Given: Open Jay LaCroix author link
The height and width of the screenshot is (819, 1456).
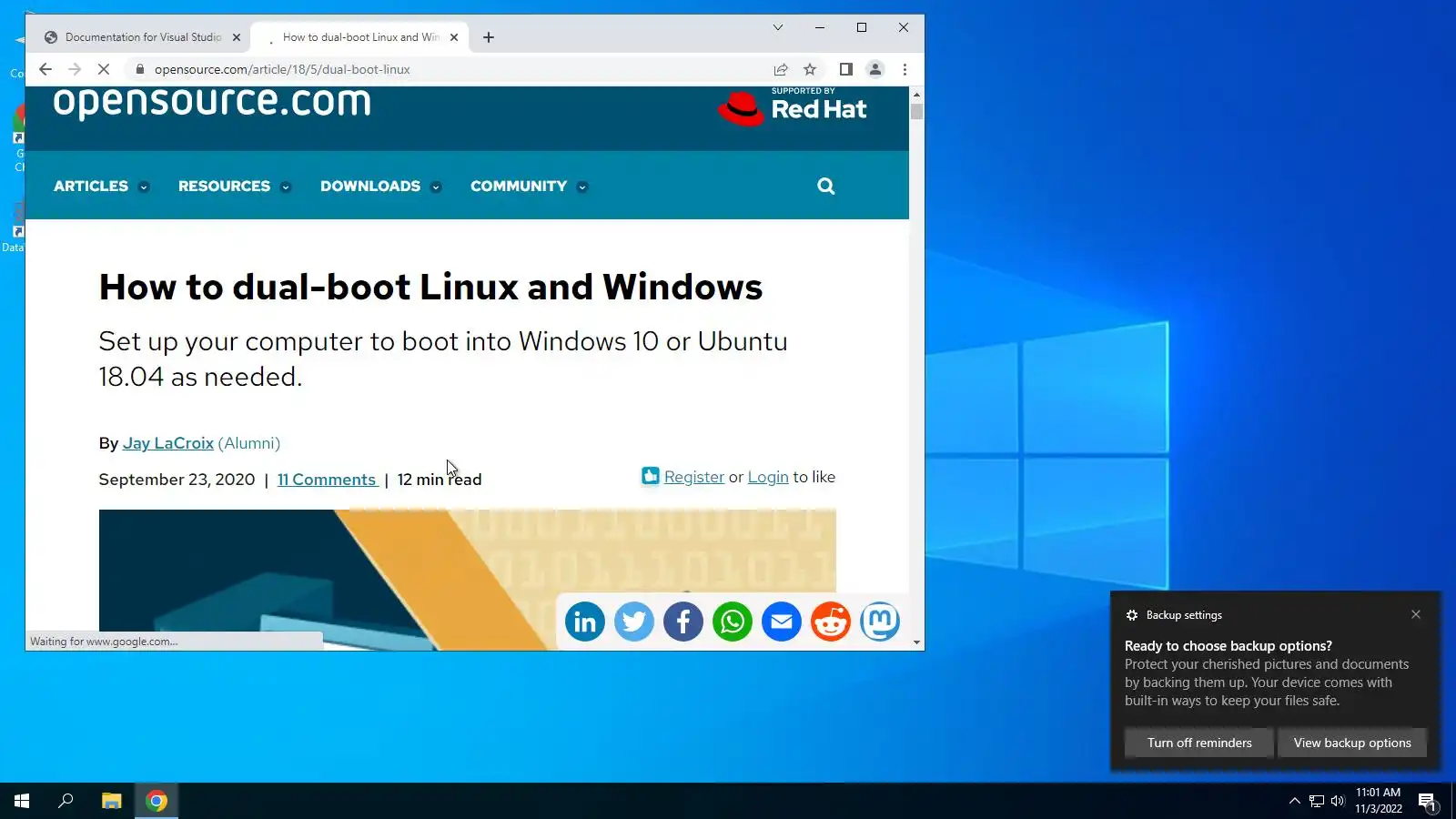Looking at the screenshot, I should pos(168,443).
